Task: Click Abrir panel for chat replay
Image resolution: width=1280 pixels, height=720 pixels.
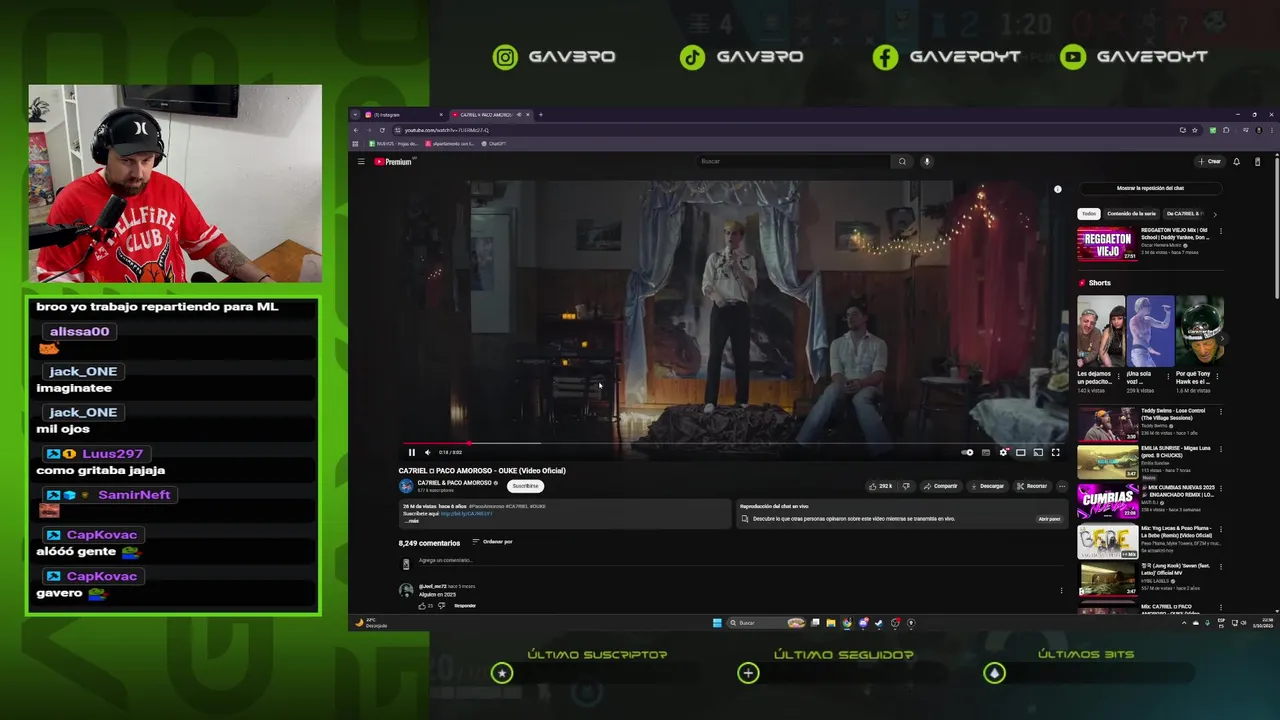Action: coord(1049,519)
